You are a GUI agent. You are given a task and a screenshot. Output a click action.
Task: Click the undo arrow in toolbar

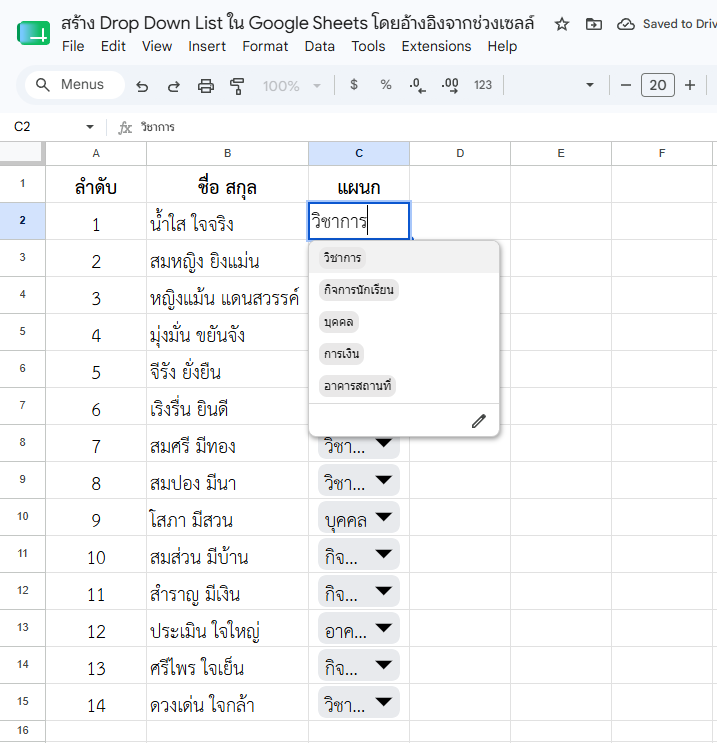pos(142,86)
